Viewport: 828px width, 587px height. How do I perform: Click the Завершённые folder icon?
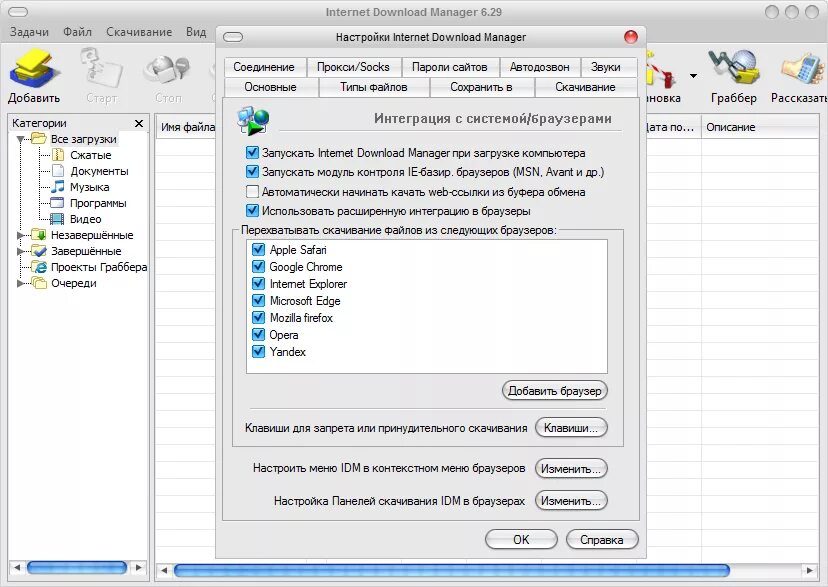[x=39, y=251]
